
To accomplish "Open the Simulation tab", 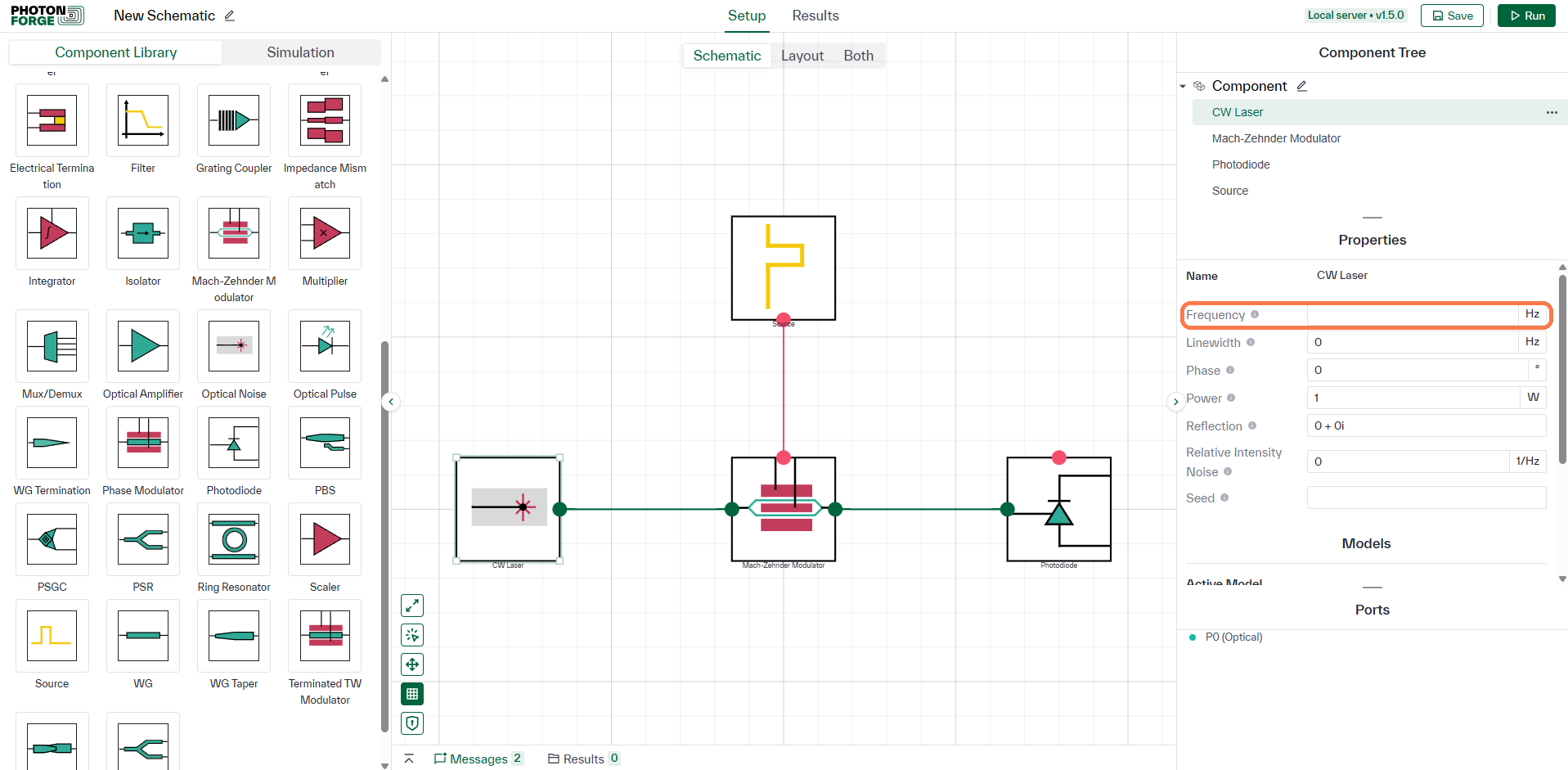I will [300, 52].
